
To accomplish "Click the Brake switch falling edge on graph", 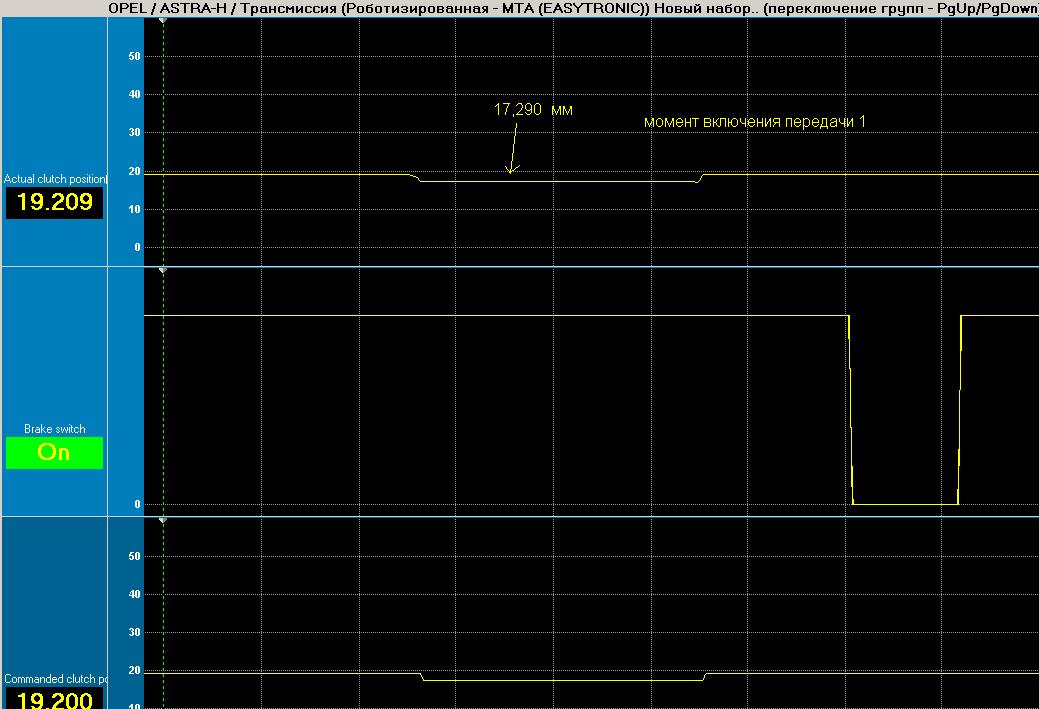I will coord(850,409).
